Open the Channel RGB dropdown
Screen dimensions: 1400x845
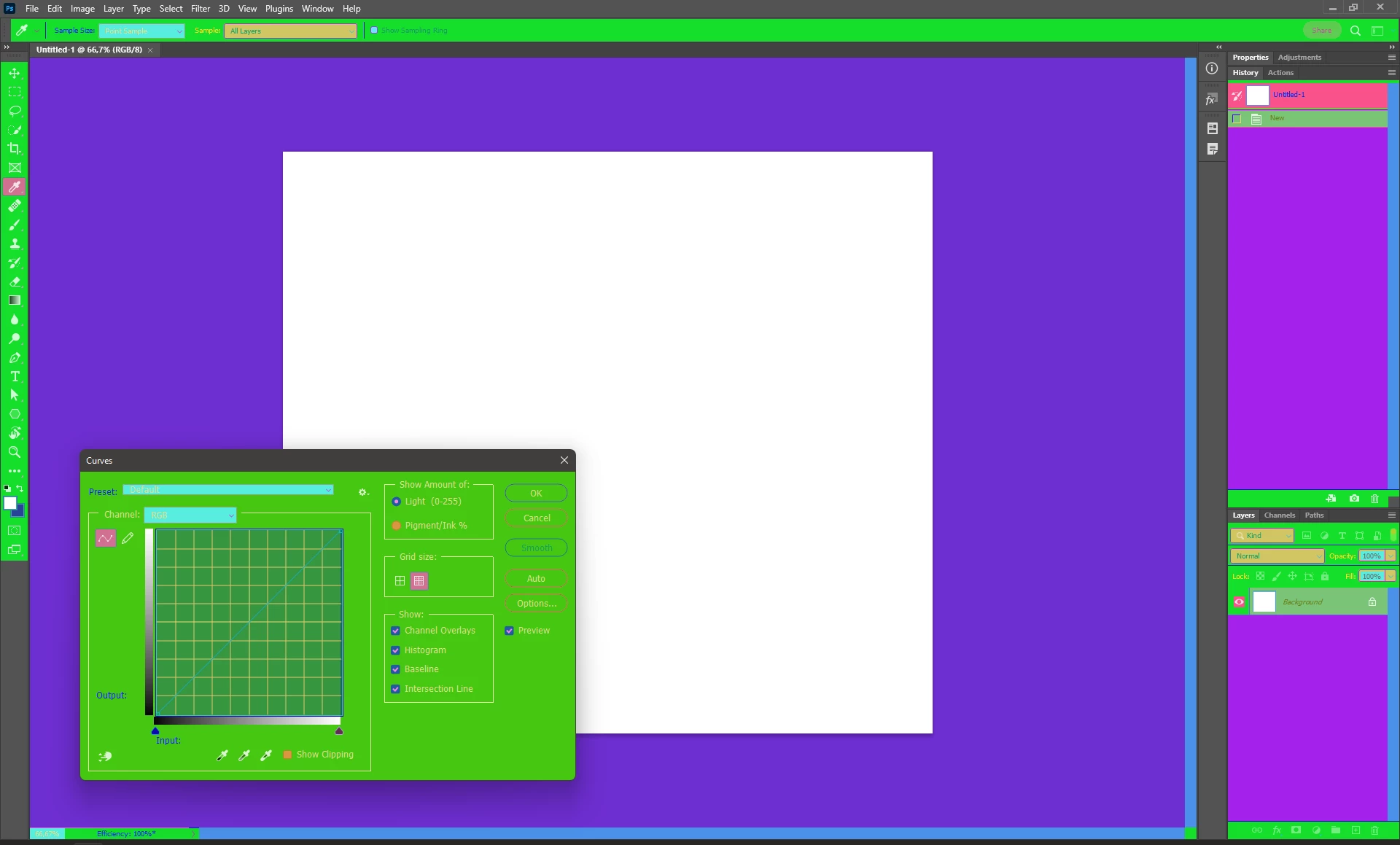[x=190, y=515]
